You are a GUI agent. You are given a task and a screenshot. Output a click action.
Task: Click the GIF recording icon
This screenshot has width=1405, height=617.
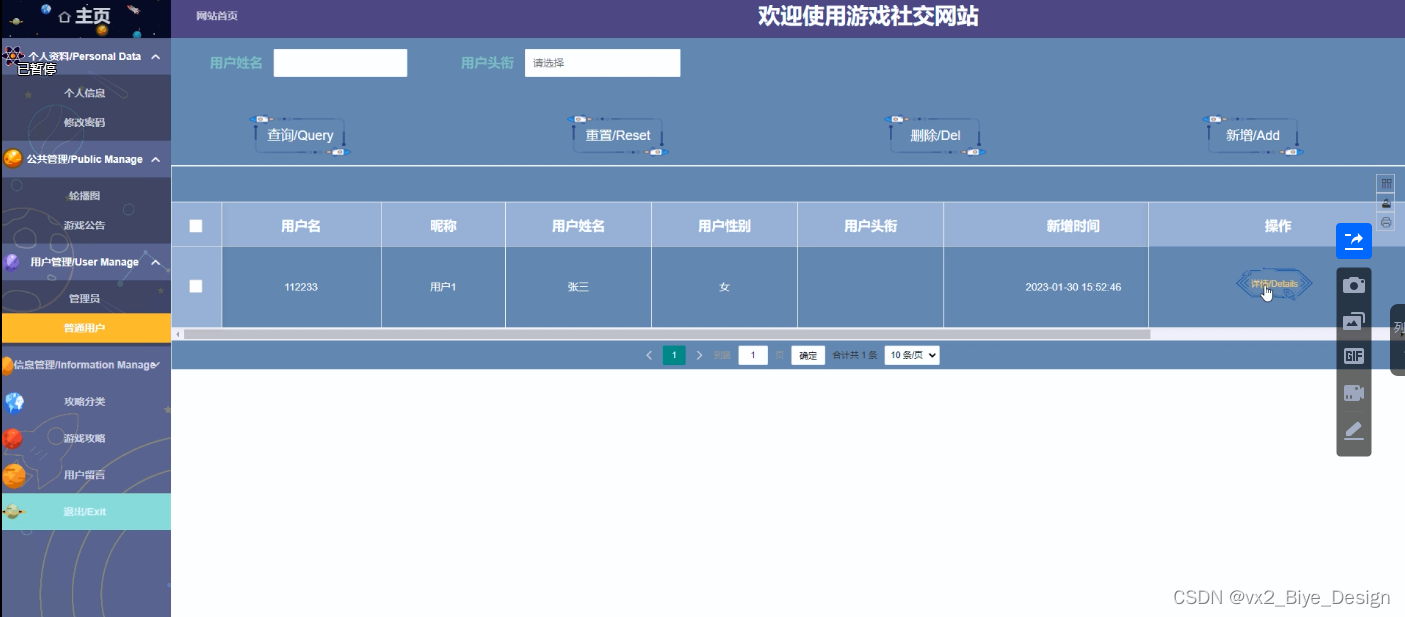coord(1354,356)
